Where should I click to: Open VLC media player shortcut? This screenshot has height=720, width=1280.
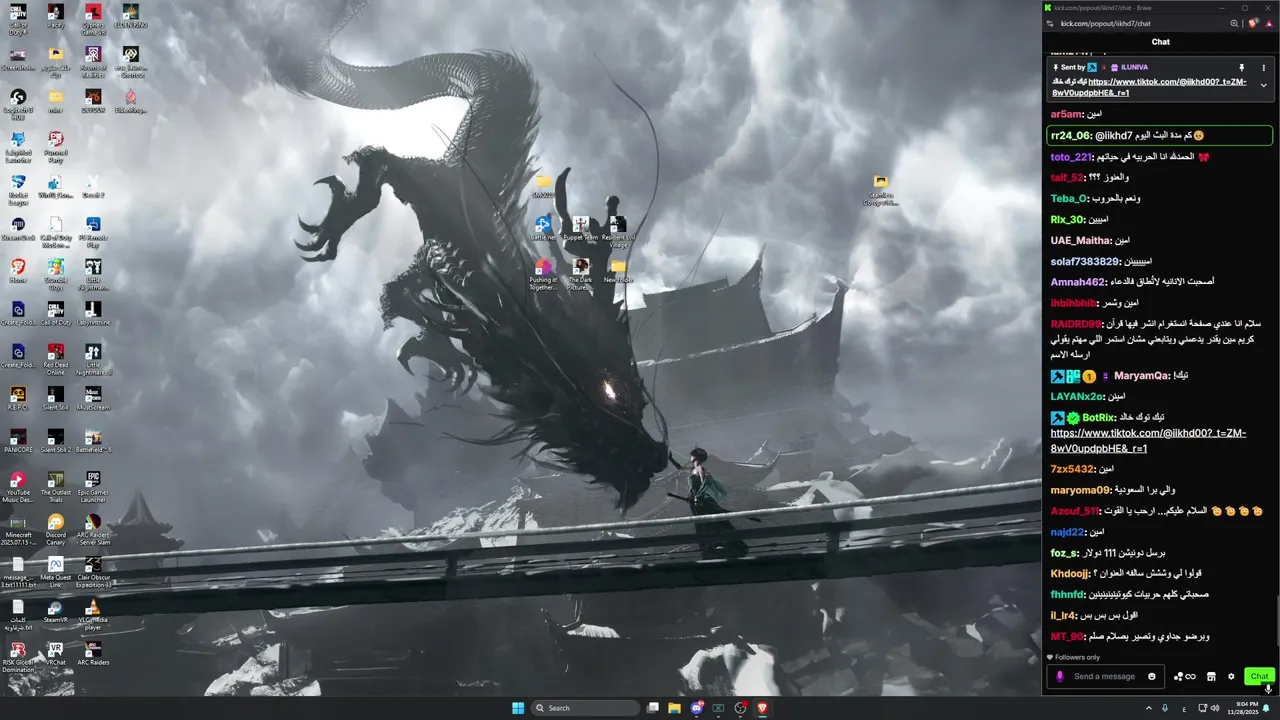(93, 614)
